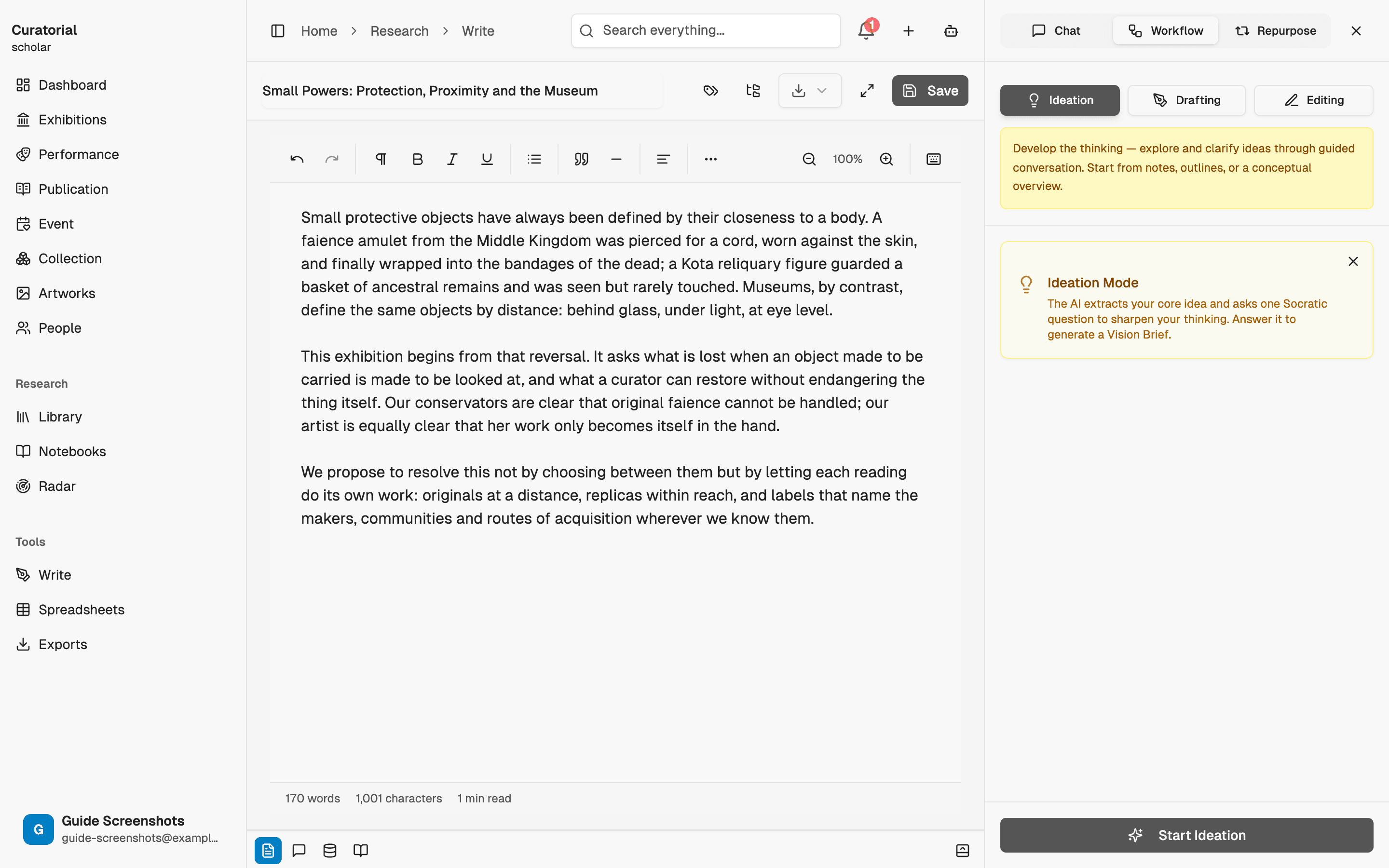Screen dimensions: 1389x868
Task: Toggle underline formatting
Action: point(487,159)
